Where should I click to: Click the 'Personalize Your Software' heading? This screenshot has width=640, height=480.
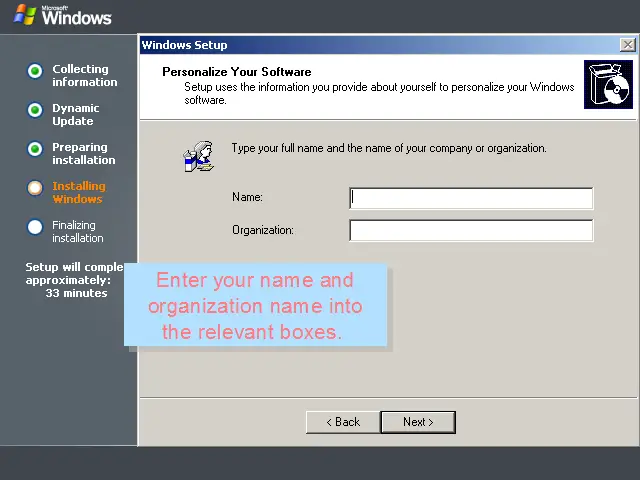237,72
